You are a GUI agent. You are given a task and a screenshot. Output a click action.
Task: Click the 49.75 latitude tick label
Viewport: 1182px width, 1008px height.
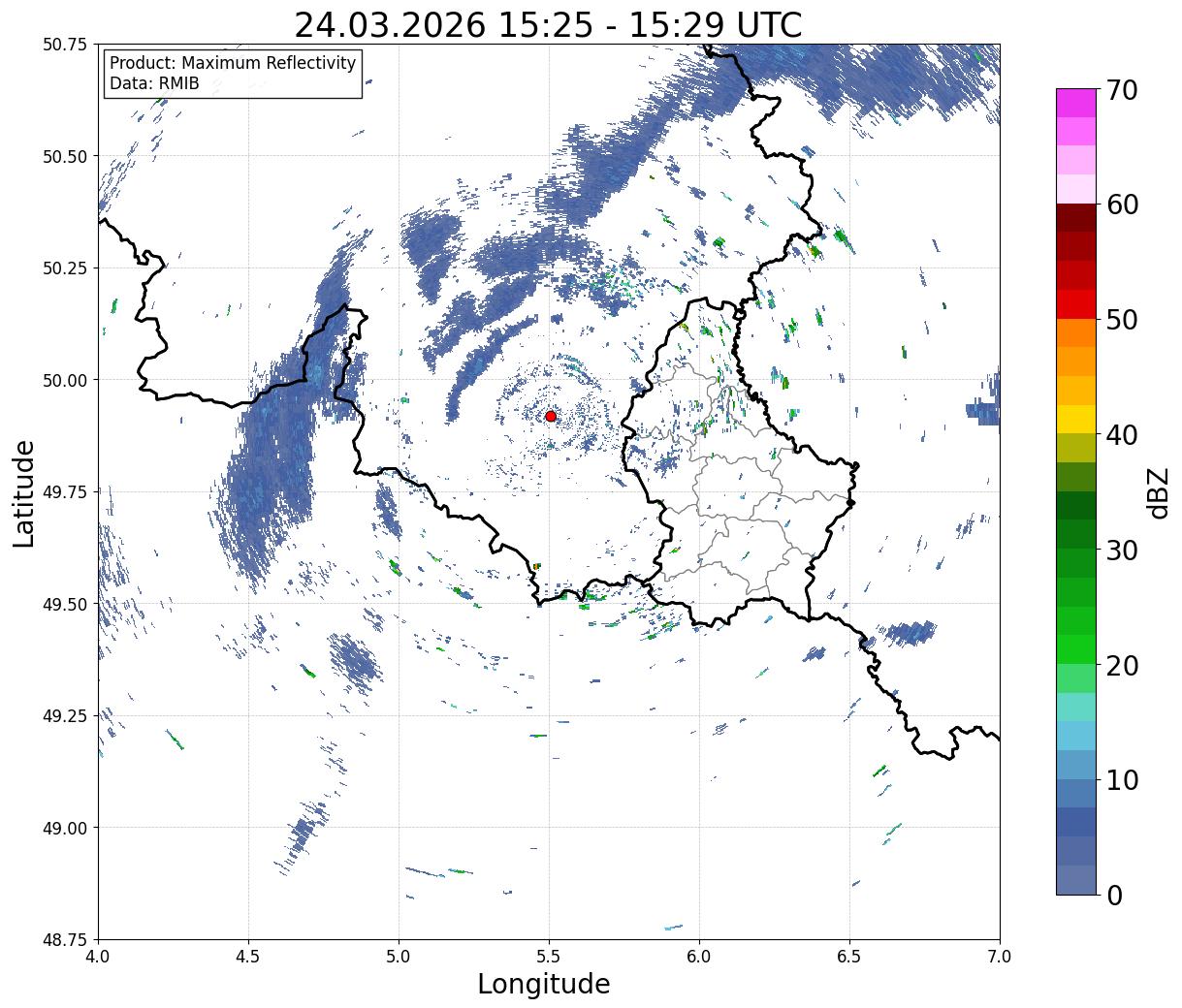[65, 492]
